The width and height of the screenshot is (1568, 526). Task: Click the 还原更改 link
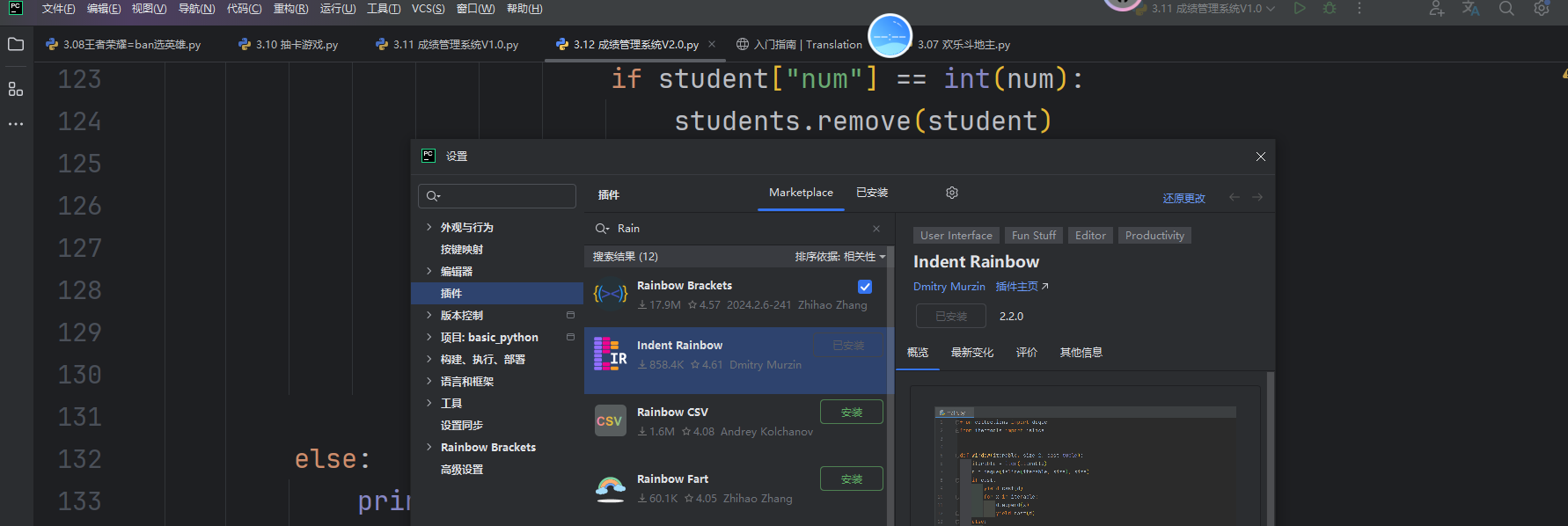(1183, 198)
